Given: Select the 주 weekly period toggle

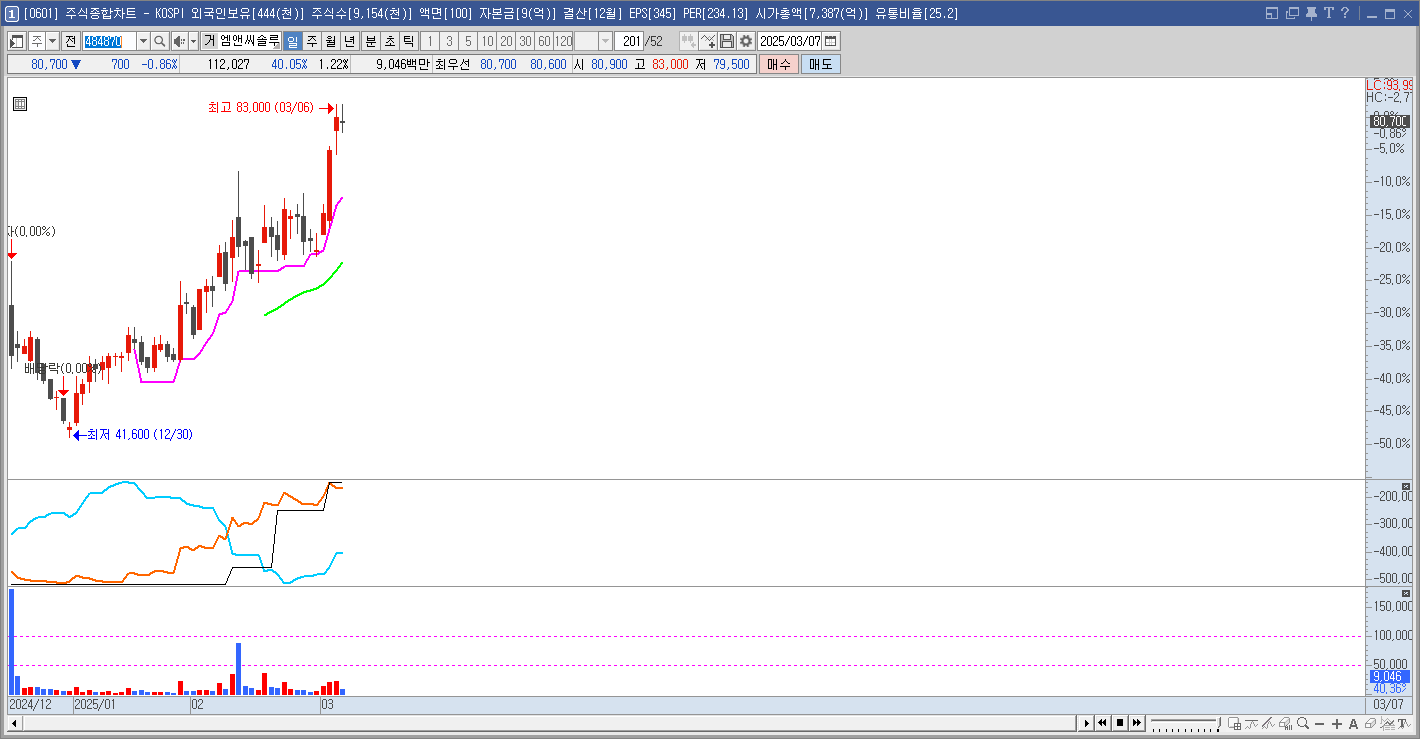Looking at the screenshot, I should pyautogui.click(x=311, y=41).
